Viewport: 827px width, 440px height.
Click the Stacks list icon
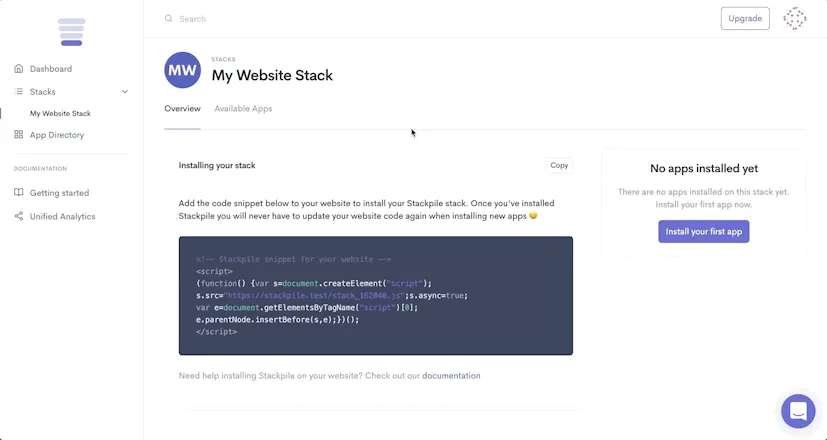coord(18,91)
